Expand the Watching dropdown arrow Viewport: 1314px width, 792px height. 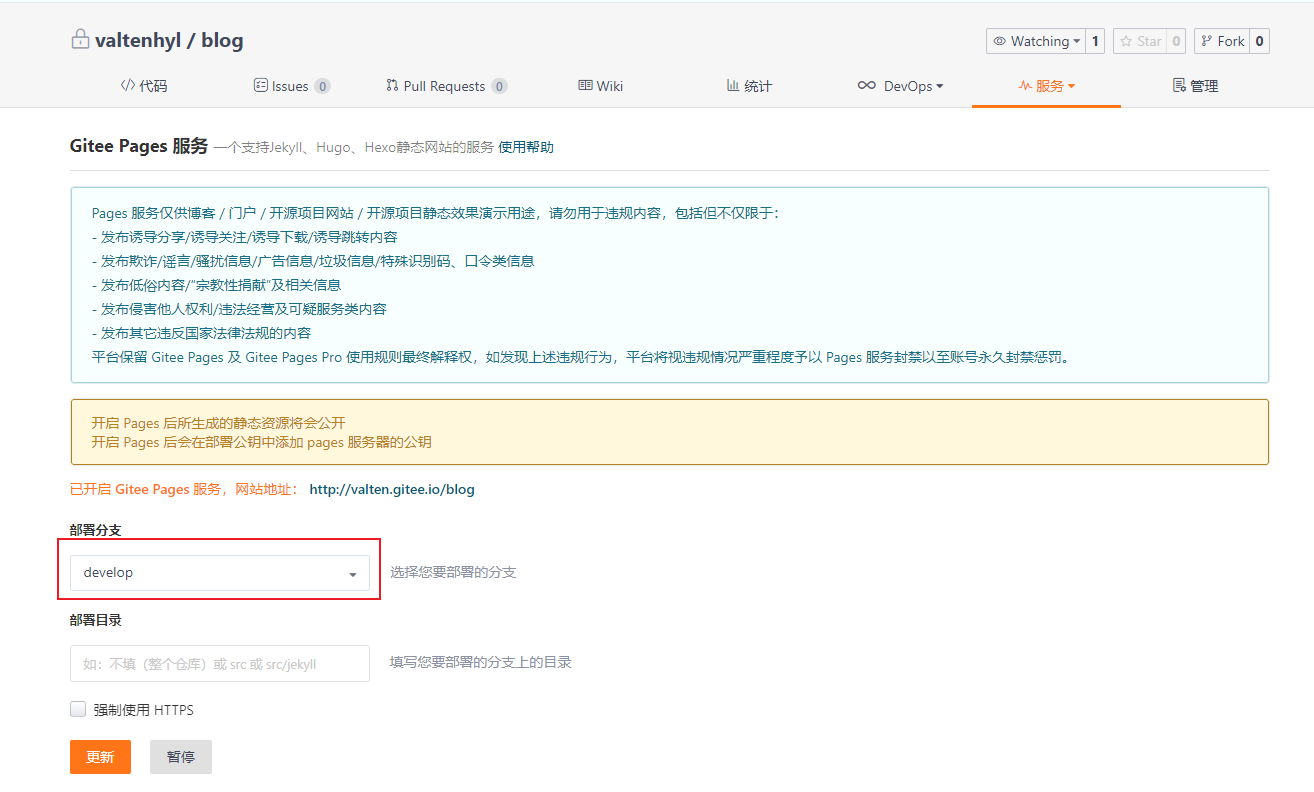1077,42
